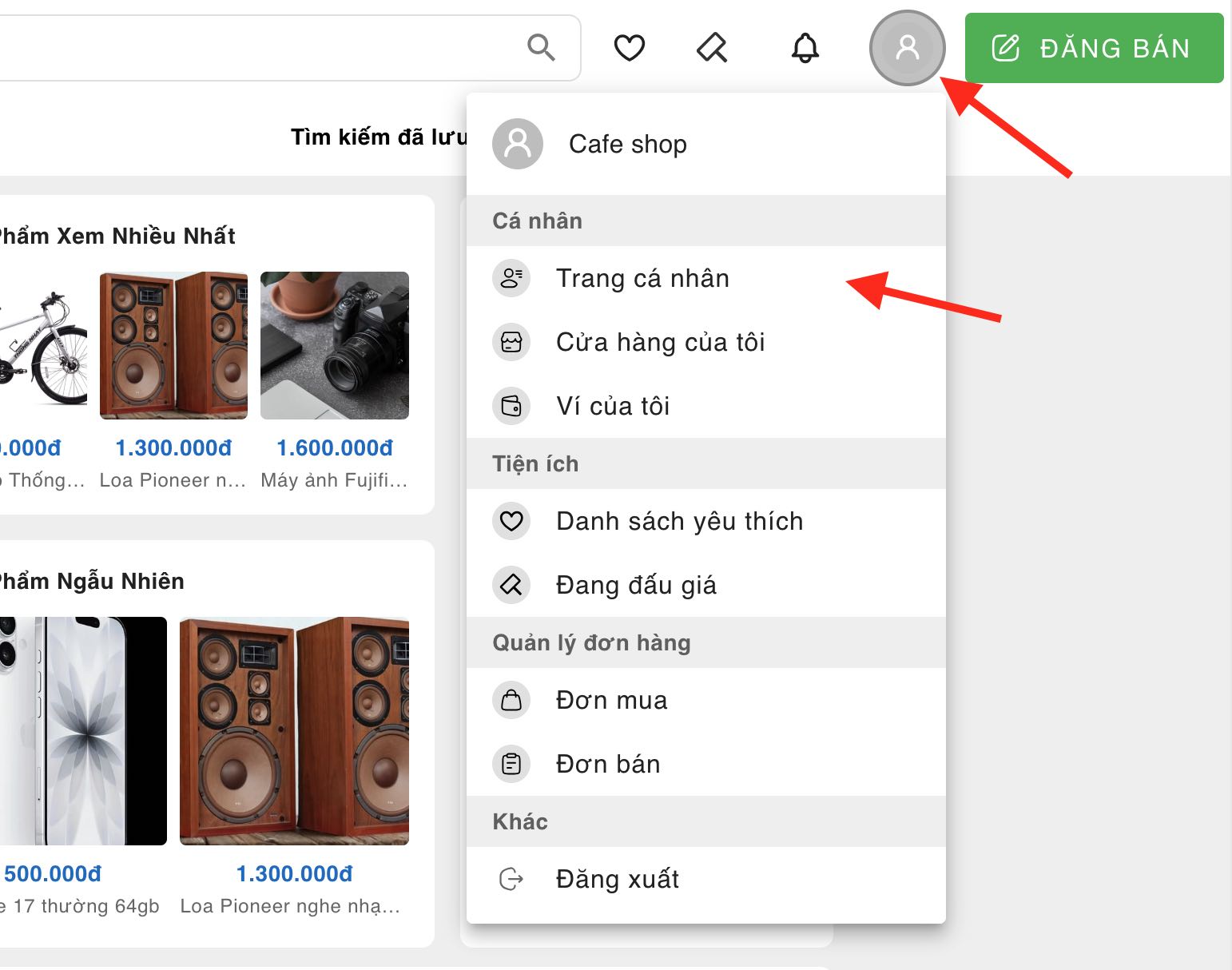Open Tìm kiếm đã lưu link
Viewport: 1232px width, 970px height.
point(379,137)
